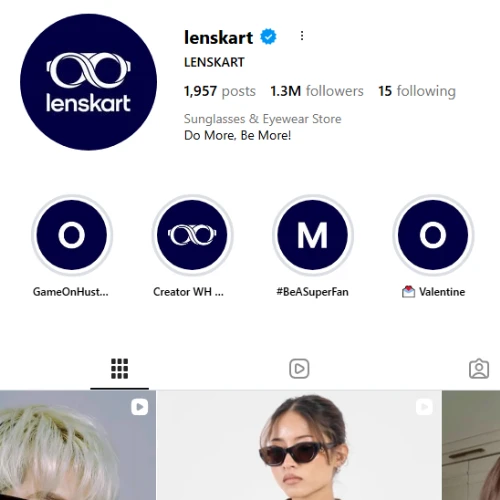Click the lenskart username heading
The width and height of the screenshot is (500, 500).
218,37
